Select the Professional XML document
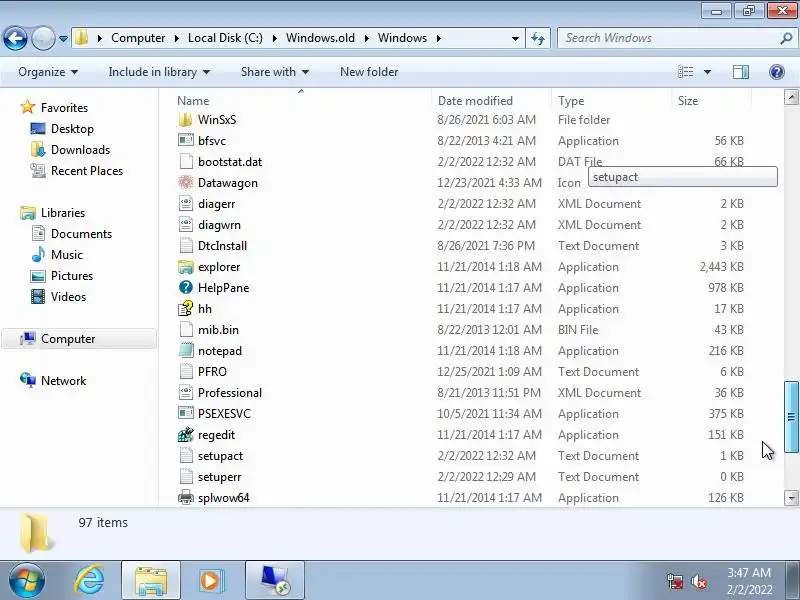 tap(186, 392)
